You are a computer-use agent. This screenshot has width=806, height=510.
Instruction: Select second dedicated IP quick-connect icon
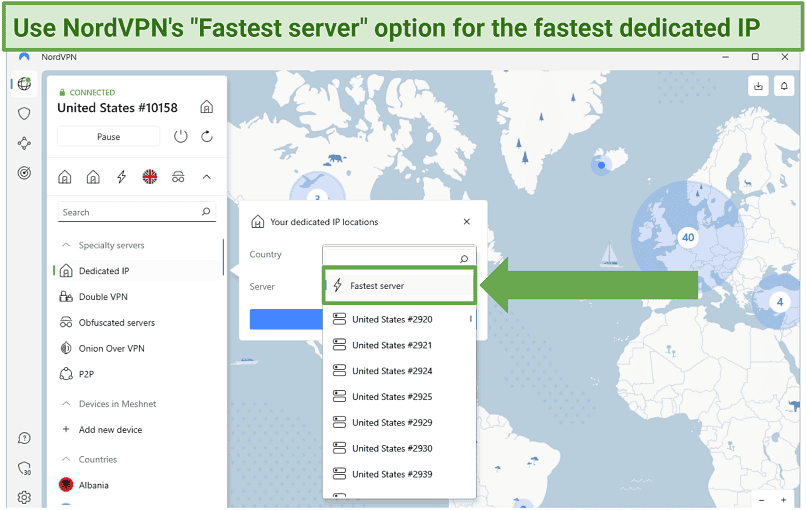pos(93,177)
